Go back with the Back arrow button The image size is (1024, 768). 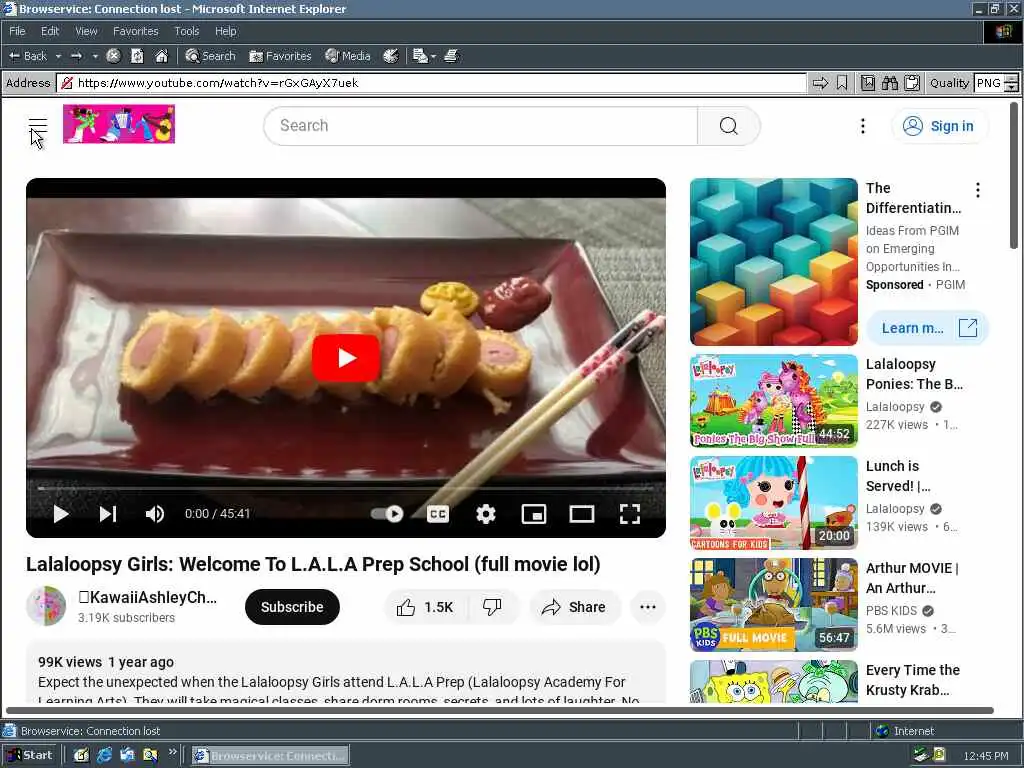pos(27,56)
